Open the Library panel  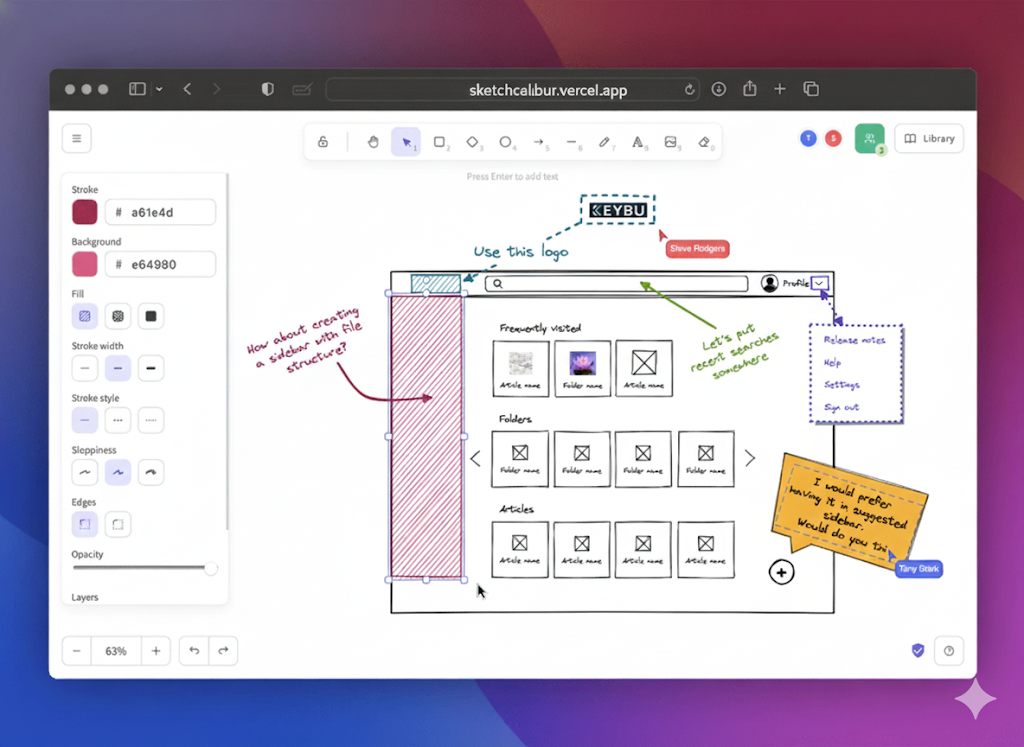(x=929, y=138)
